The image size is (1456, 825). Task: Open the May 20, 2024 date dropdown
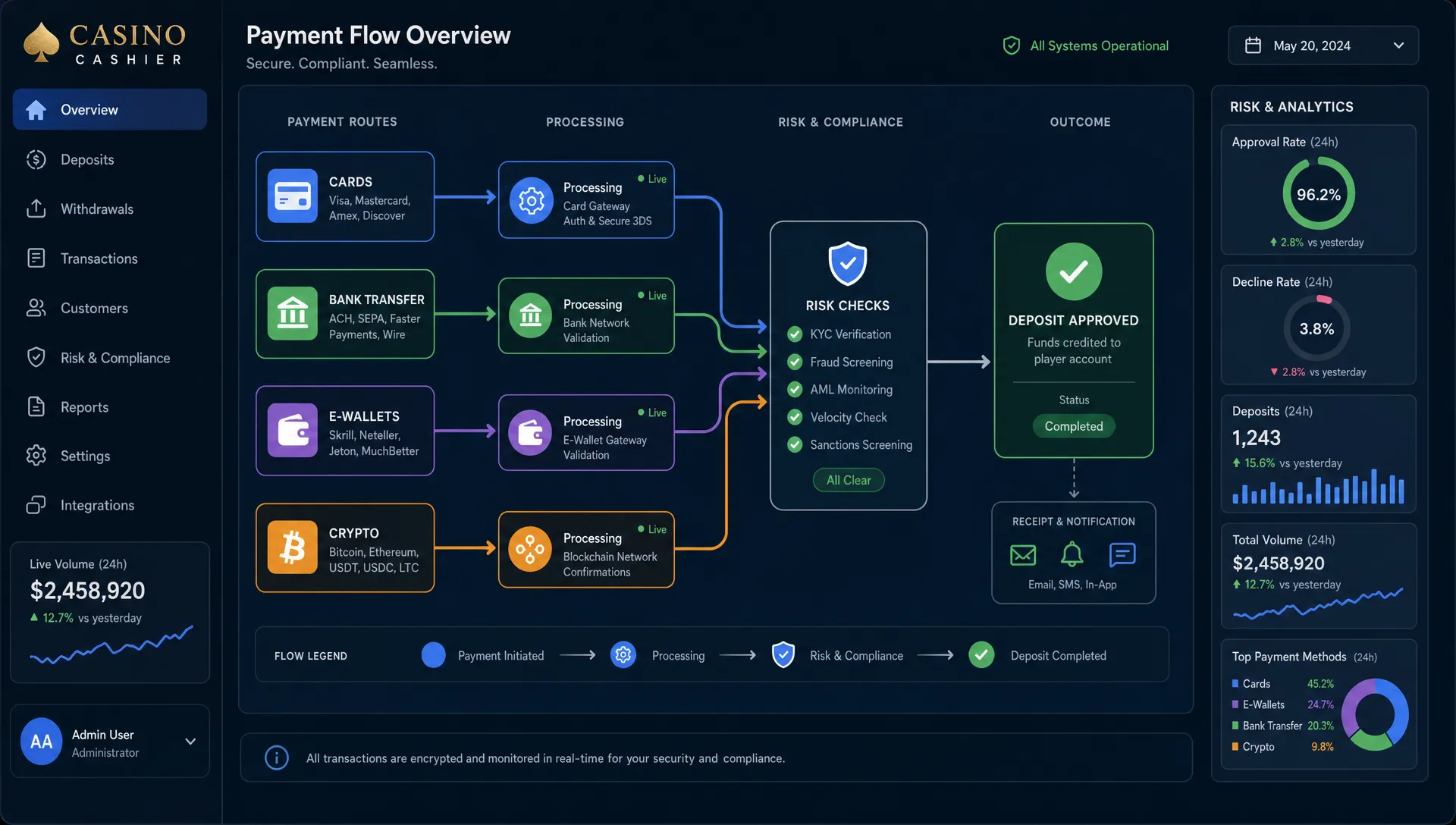[1323, 45]
